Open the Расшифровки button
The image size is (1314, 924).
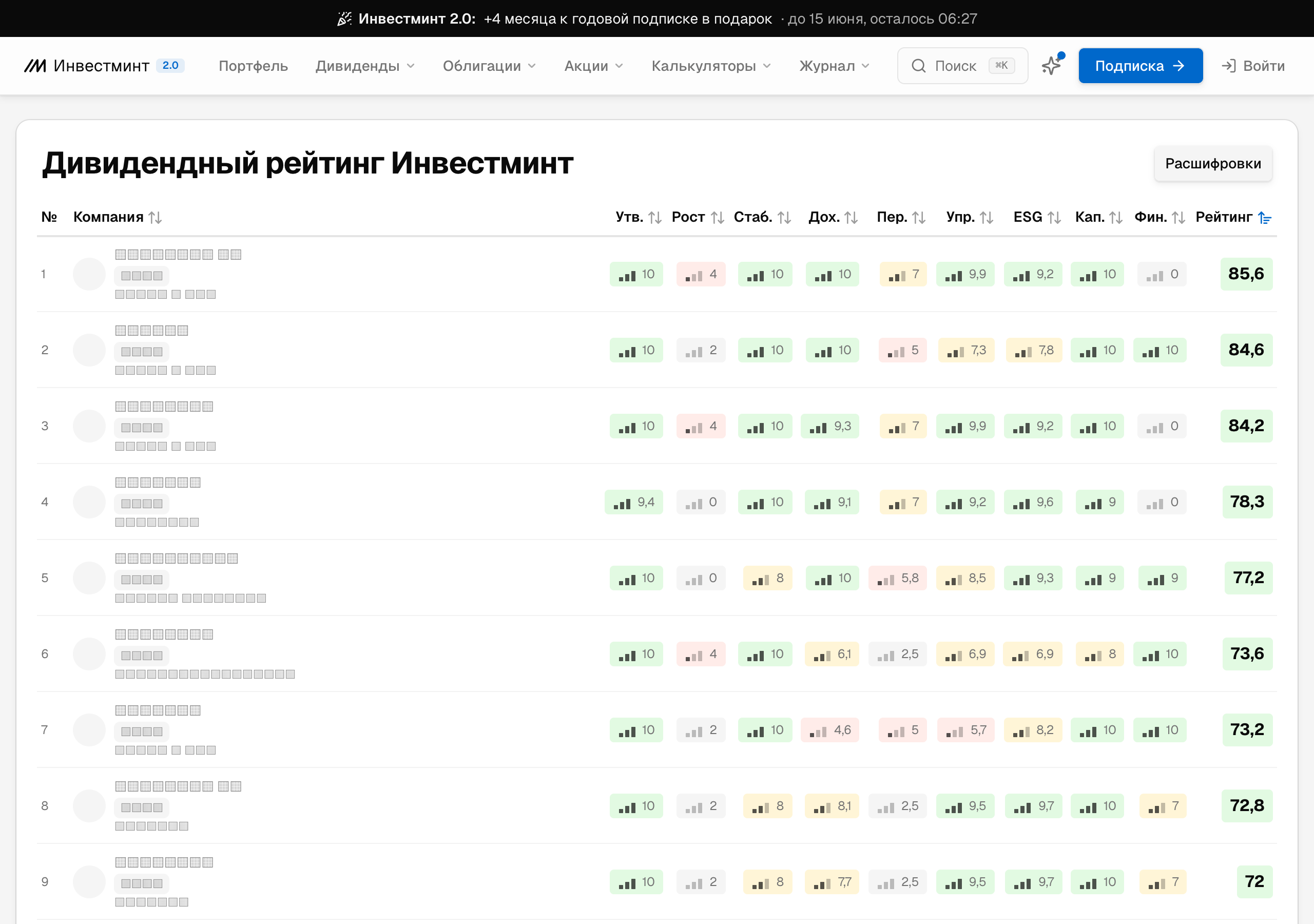[x=1213, y=164]
